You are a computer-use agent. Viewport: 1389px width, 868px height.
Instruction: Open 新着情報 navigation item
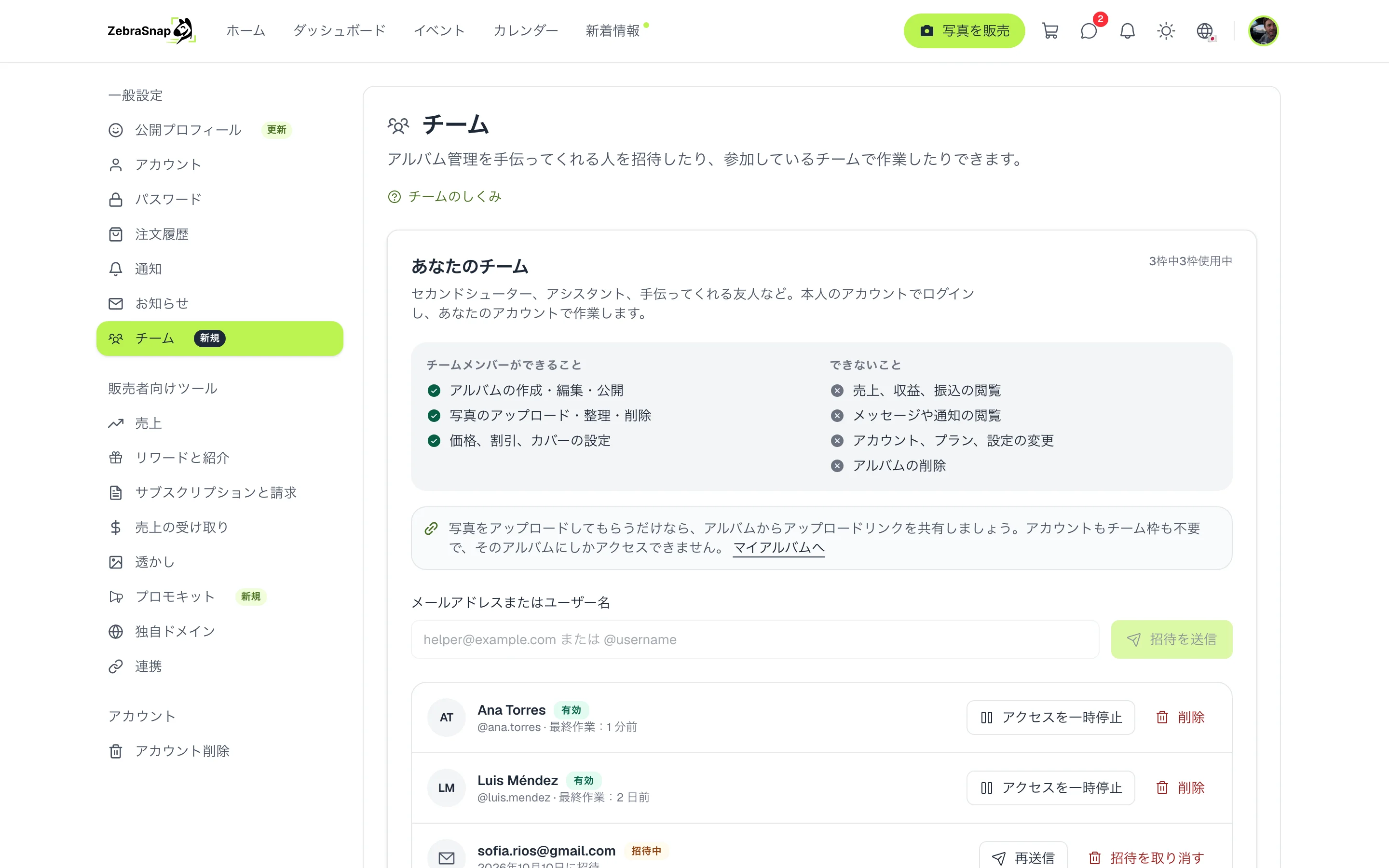click(x=613, y=31)
